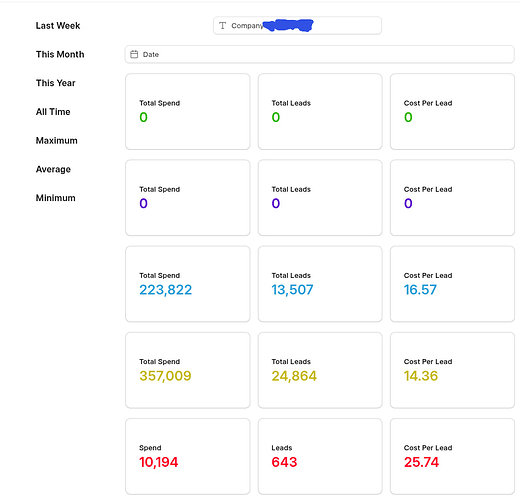This screenshot has height=500, width=520.
Task: Click the Total Spend 357,009 value
Action: (165, 376)
